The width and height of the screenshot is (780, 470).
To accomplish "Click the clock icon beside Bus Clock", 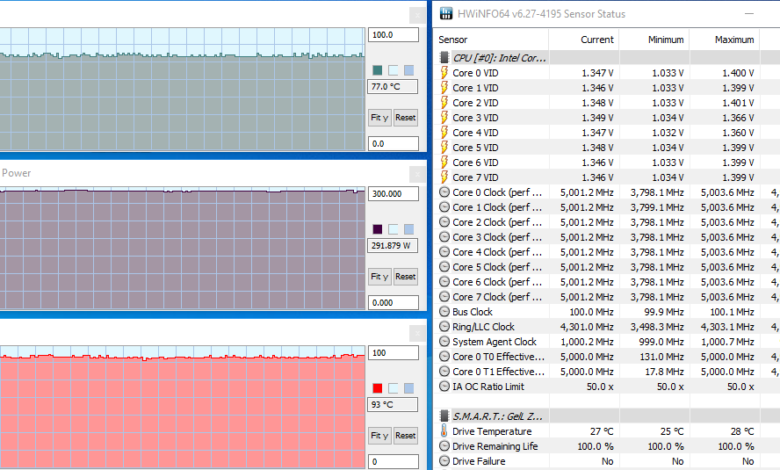I will [444, 311].
